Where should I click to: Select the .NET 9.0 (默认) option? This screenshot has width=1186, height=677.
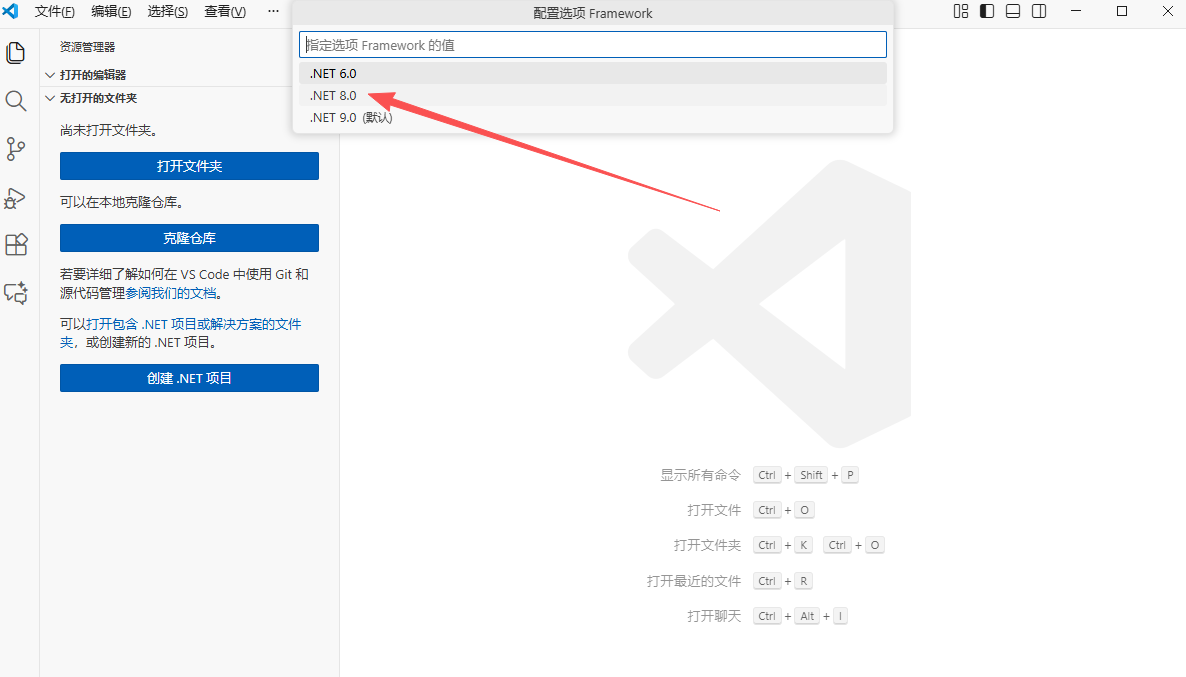[593, 117]
